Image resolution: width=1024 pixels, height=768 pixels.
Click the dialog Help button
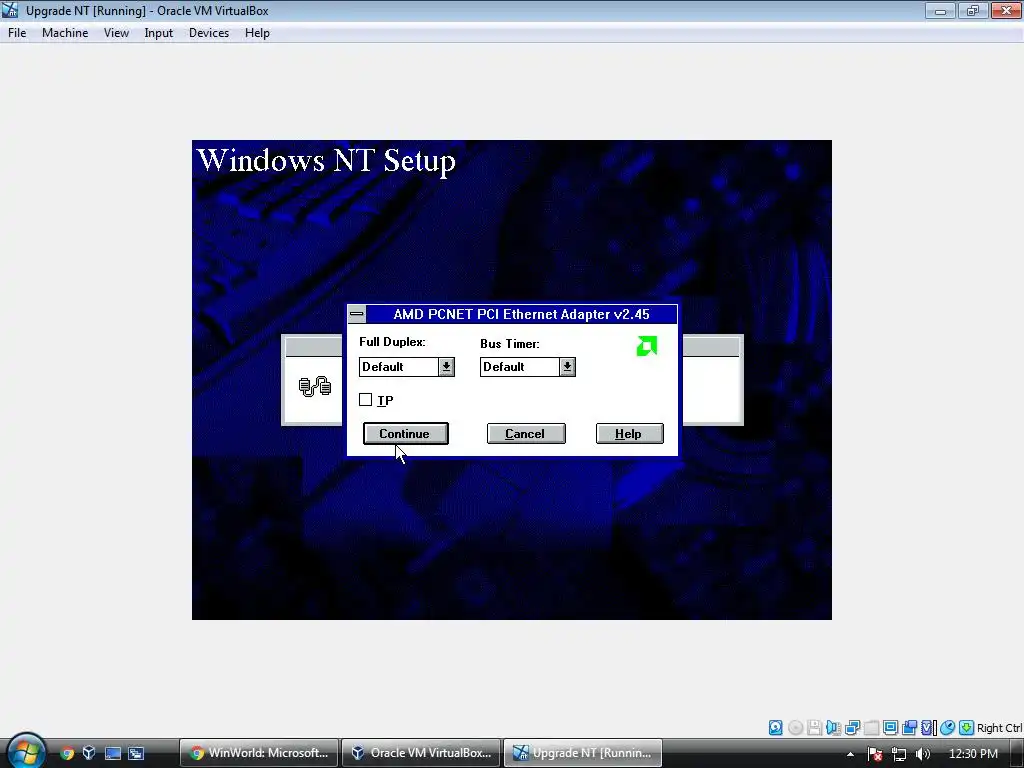tap(630, 434)
